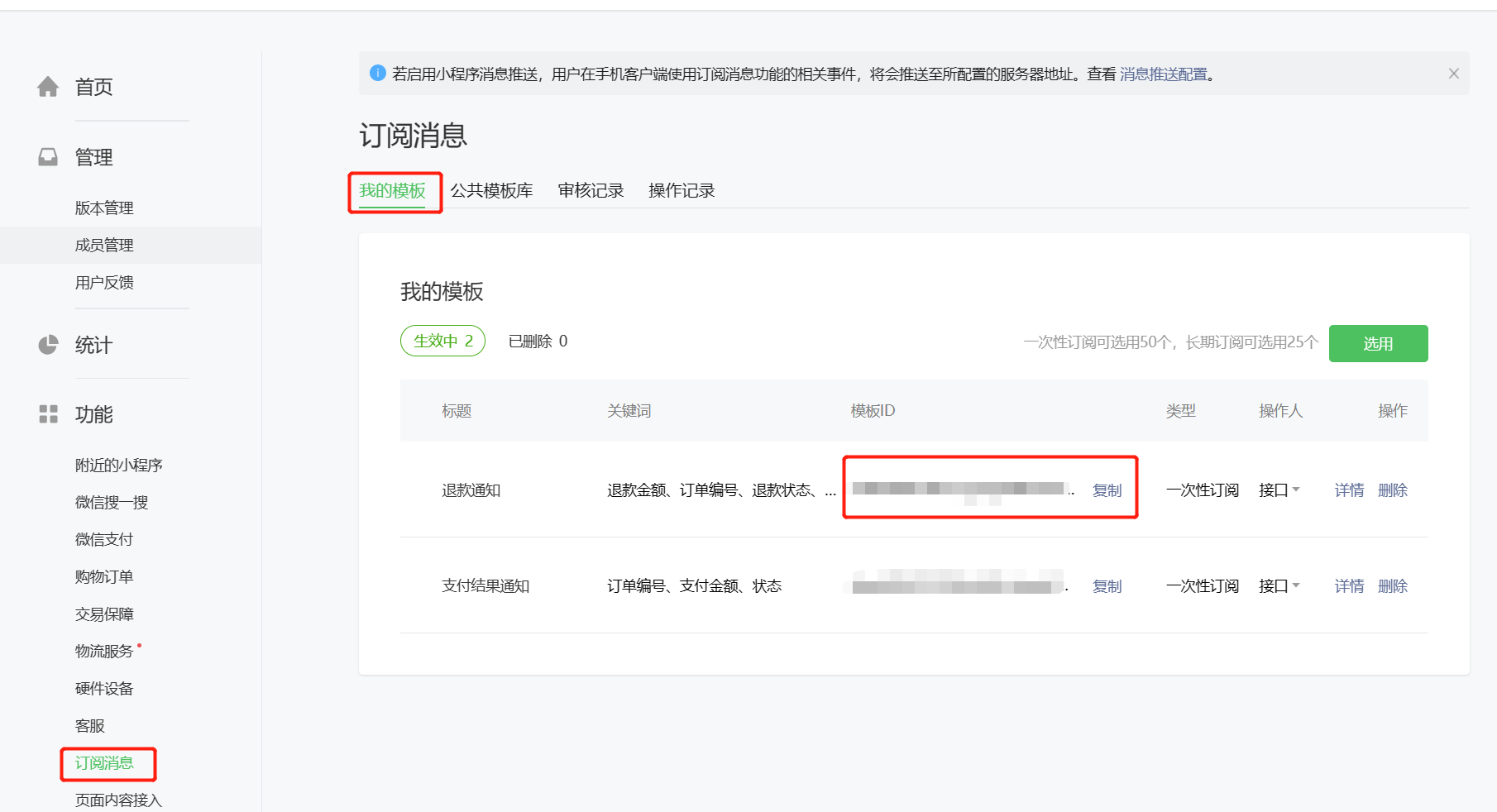Click the home icon beside 首页
1497x812 pixels.
pyautogui.click(x=48, y=87)
